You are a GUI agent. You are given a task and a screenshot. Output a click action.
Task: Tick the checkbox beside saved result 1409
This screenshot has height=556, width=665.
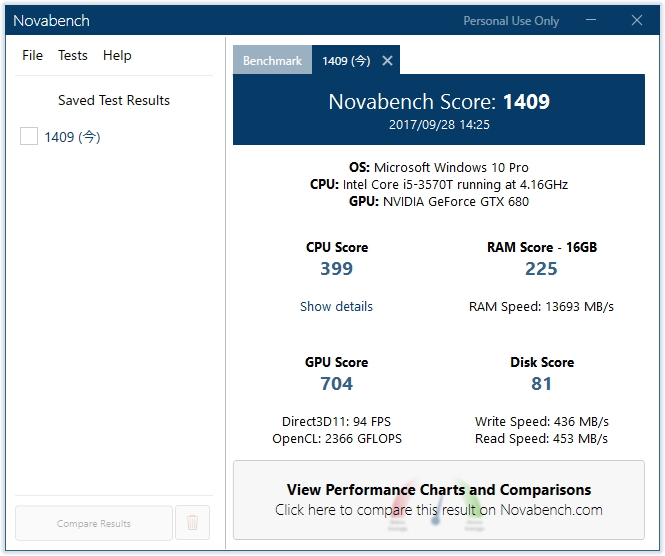tap(29, 136)
